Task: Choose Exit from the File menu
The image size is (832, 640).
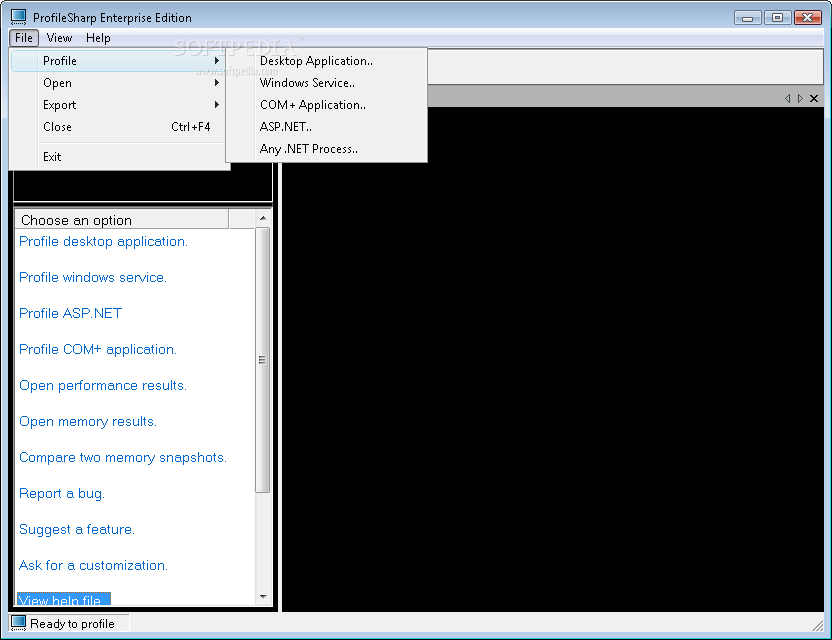Action: click(118, 157)
